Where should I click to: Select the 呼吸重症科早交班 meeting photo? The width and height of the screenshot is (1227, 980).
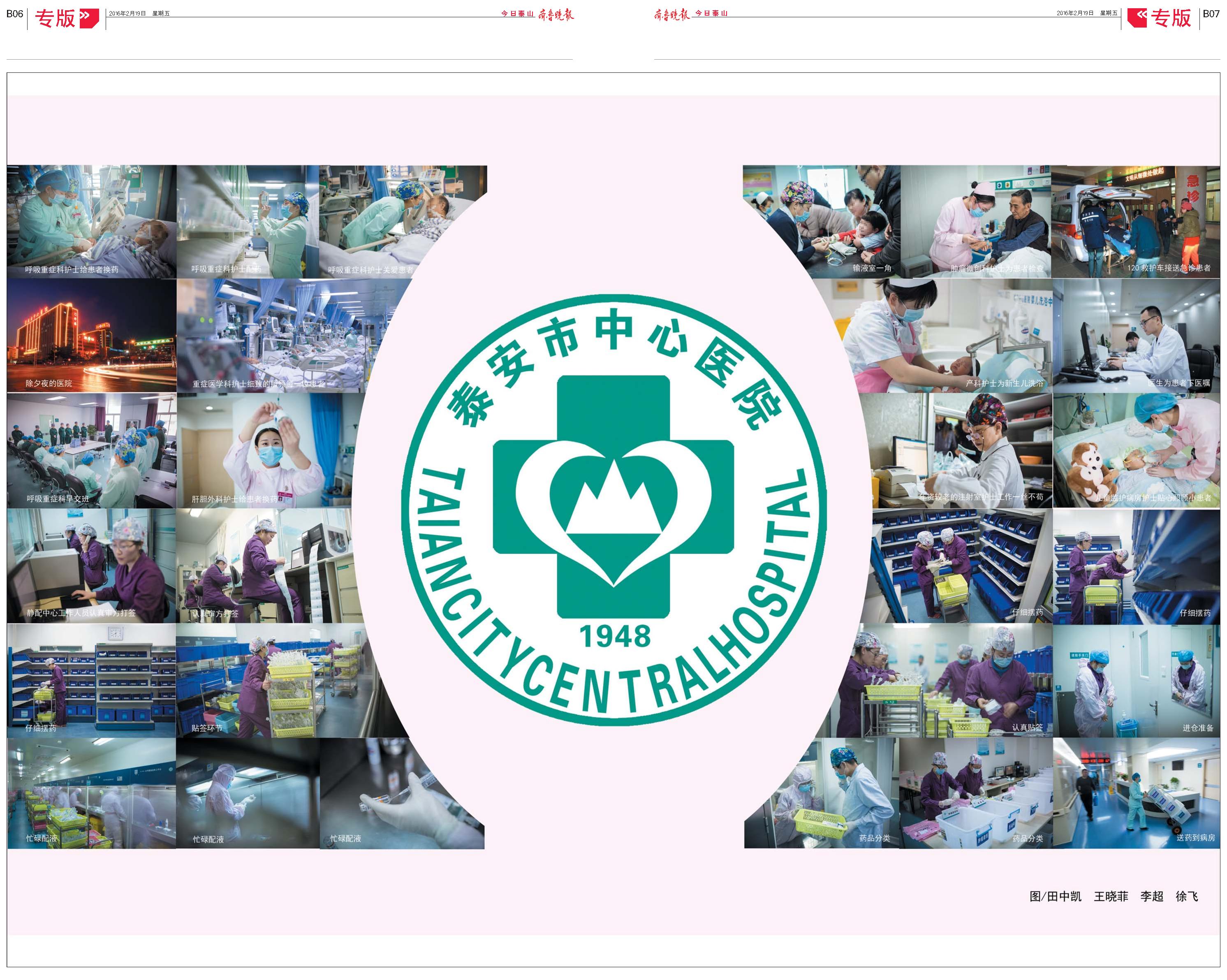tap(92, 450)
